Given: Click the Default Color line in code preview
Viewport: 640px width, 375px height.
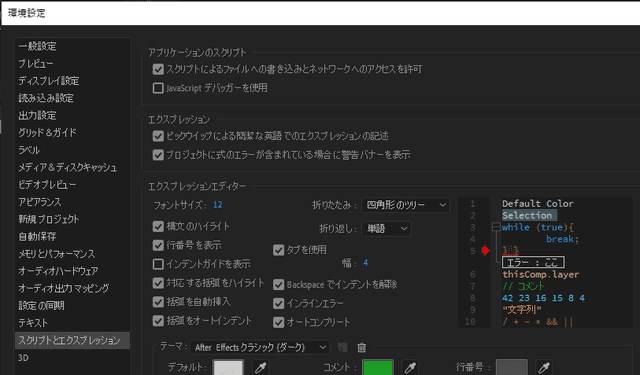Looking at the screenshot, I should tap(538, 204).
